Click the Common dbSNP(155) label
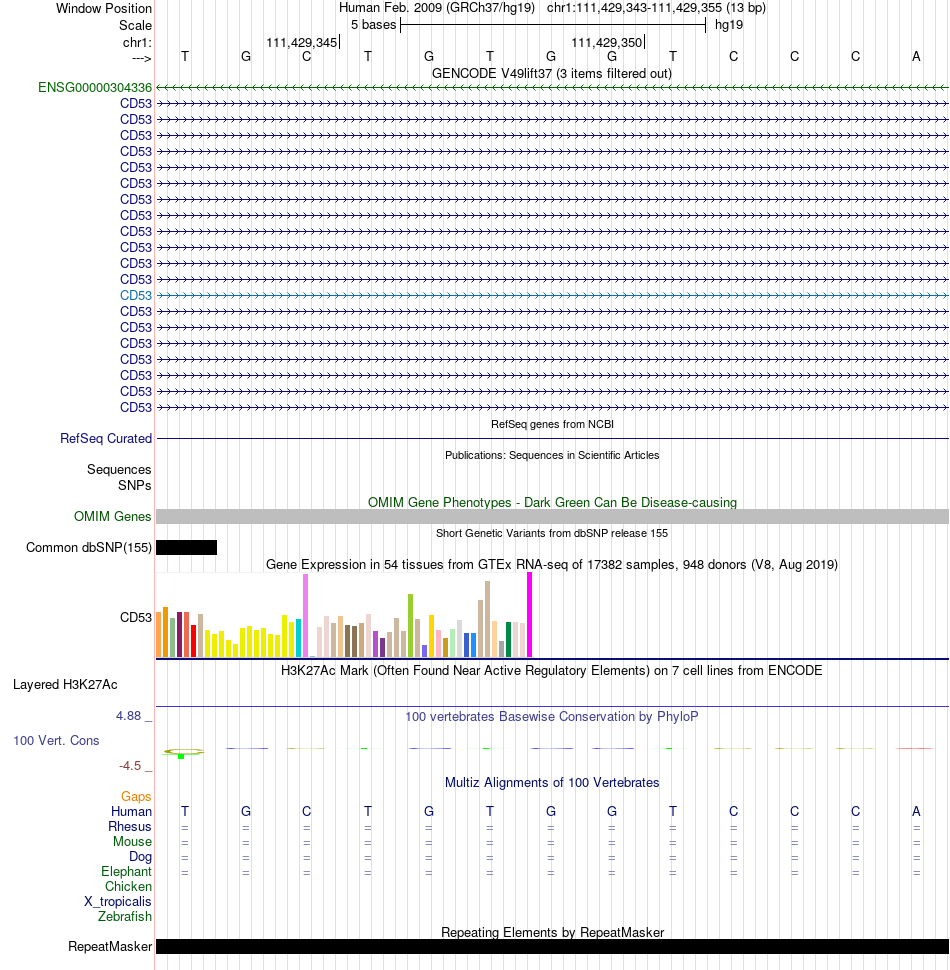The width and height of the screenshot is (950, 970). [88, 547]
